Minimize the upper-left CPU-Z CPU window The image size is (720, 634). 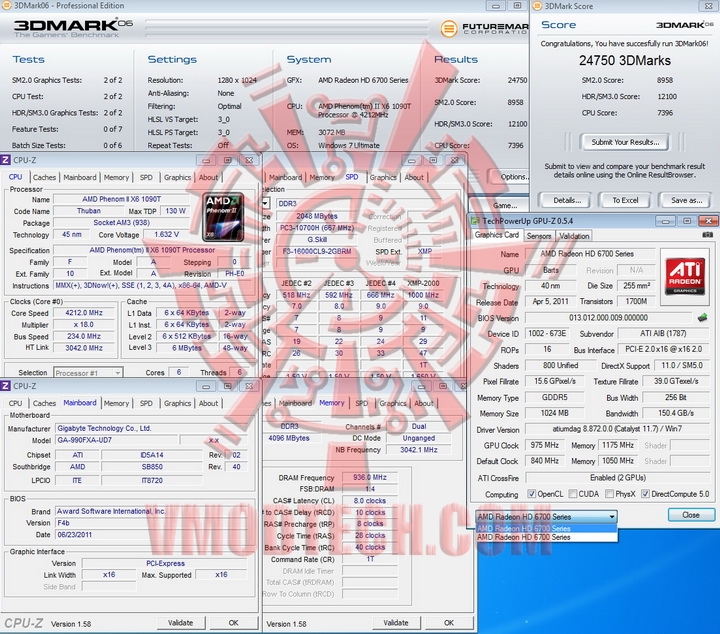(206, 160)
